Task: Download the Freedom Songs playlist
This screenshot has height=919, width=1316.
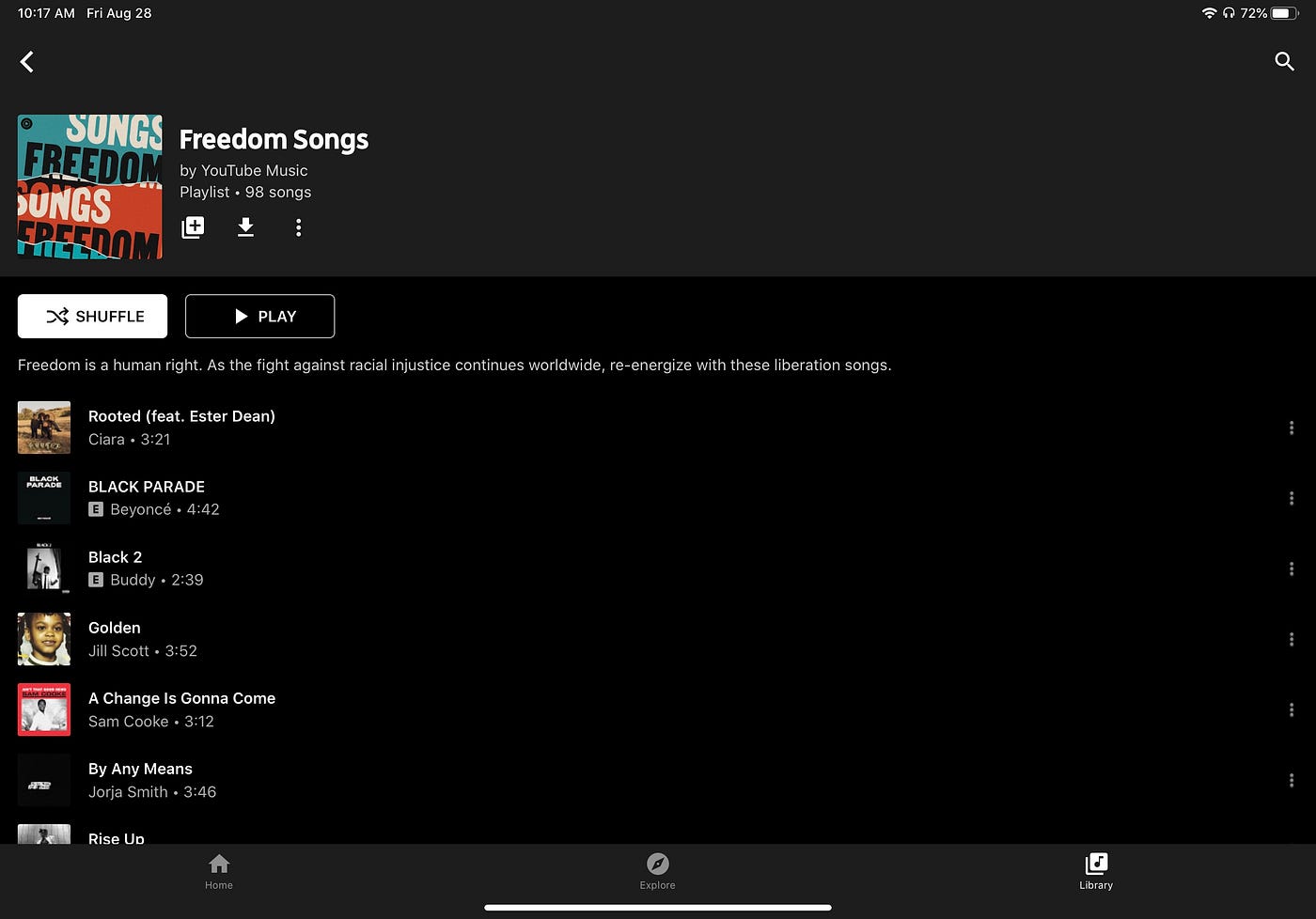Action: pos(245,227)
